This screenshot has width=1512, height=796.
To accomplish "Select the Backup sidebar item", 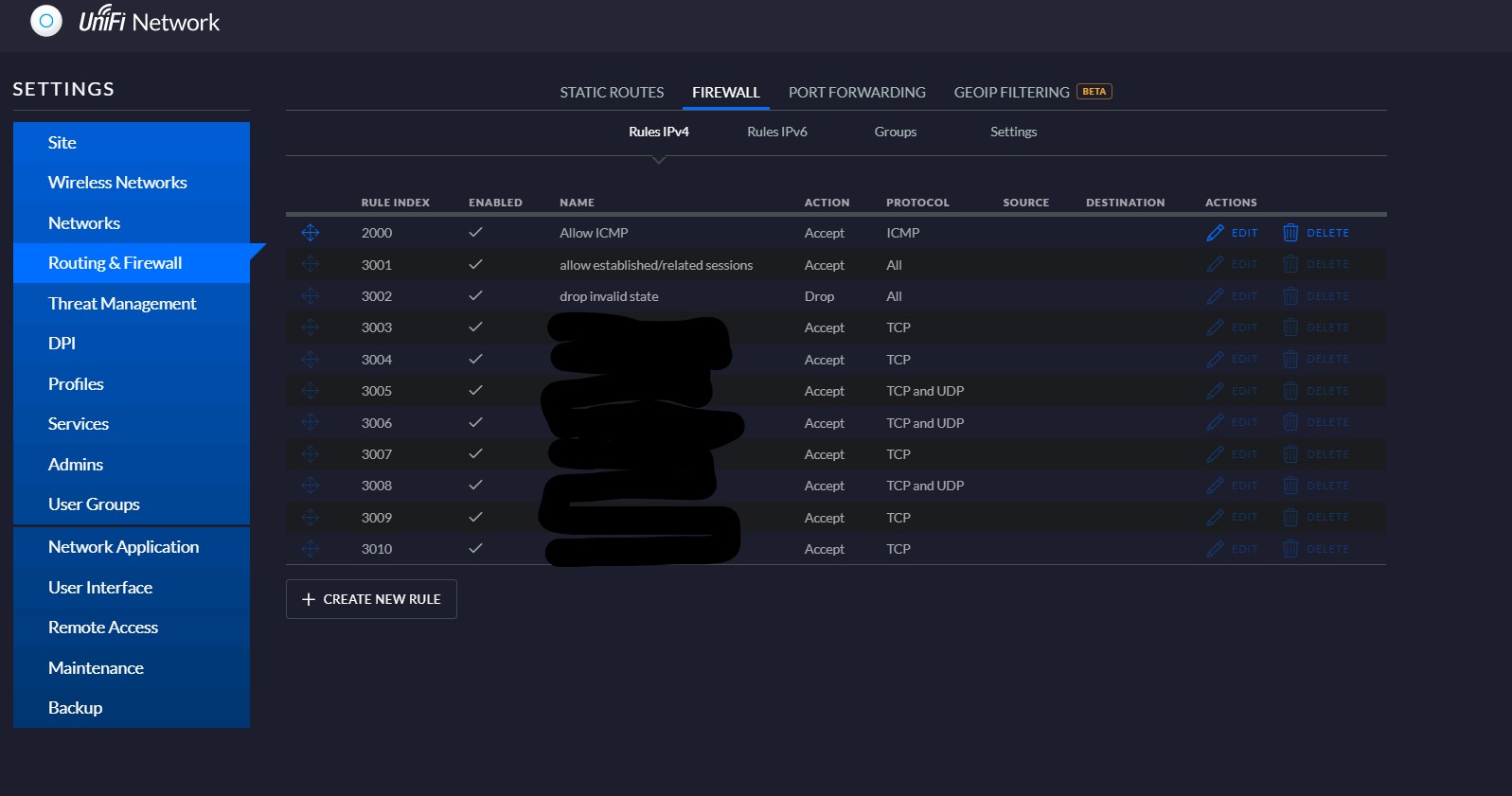I will (x=75, y=708).
